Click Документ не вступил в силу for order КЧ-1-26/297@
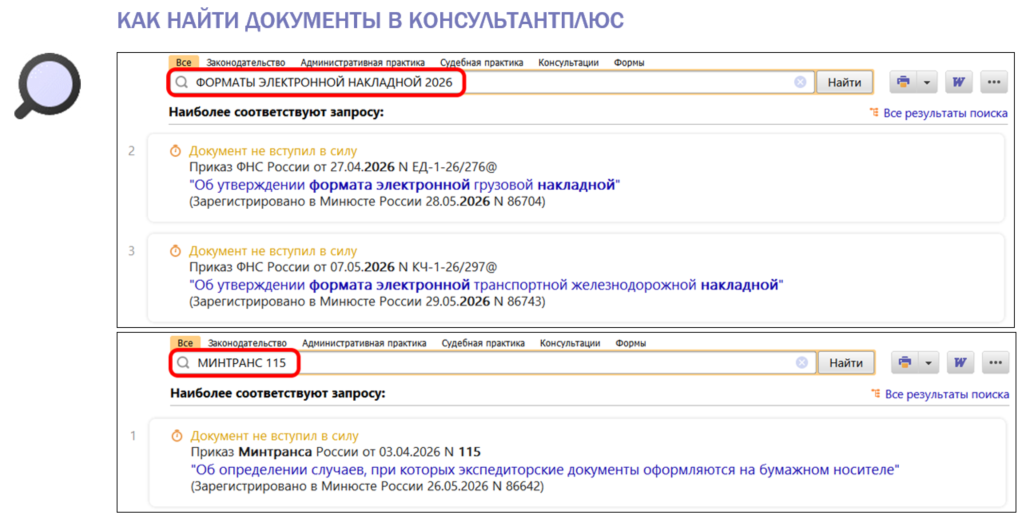 coord(273,251)
